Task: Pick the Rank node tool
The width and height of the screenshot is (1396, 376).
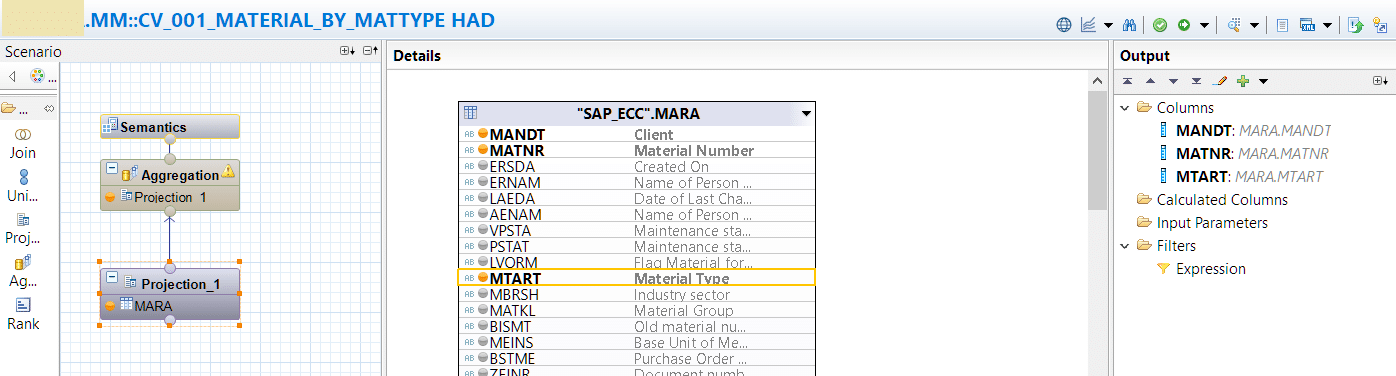Action: [x=23, y=314]
